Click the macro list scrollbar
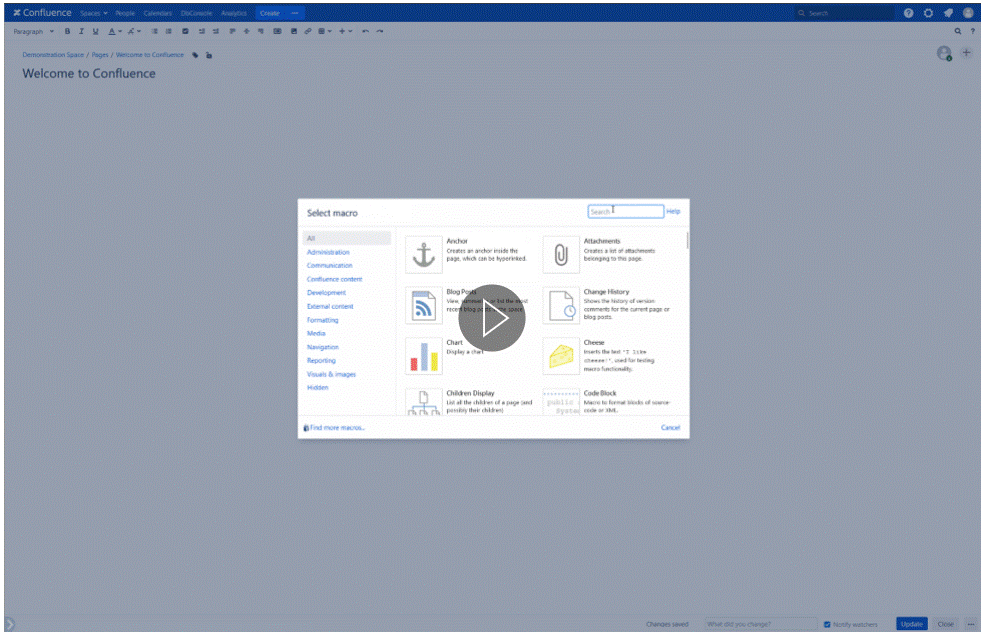 (x=687, y=241)
